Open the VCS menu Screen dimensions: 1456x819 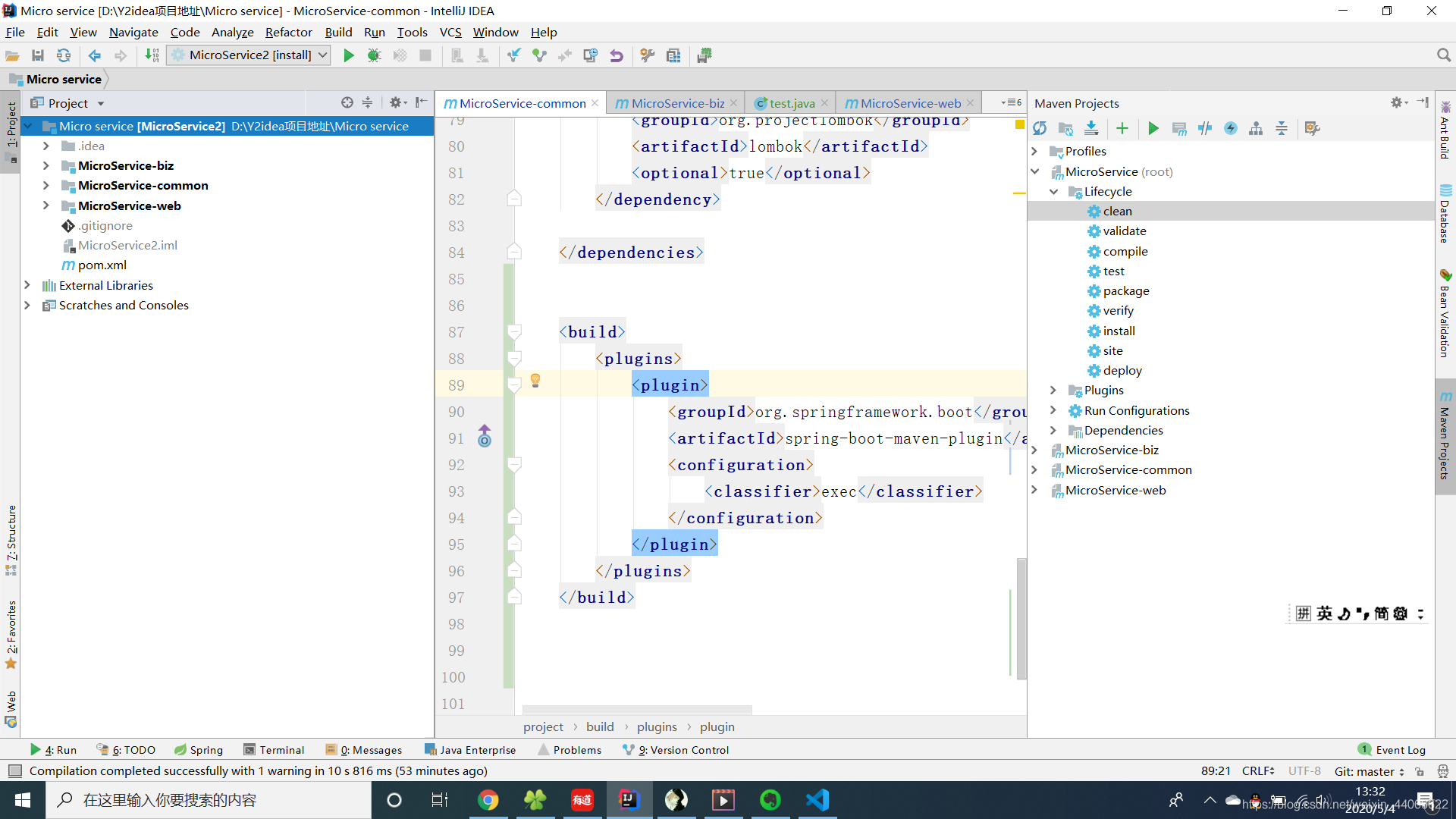(x=450, y=32)
